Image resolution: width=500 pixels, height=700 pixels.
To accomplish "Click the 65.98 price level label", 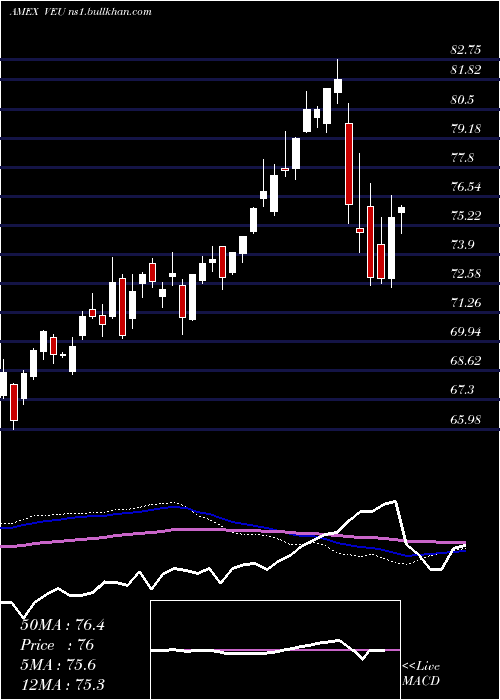I will (466, 419).
